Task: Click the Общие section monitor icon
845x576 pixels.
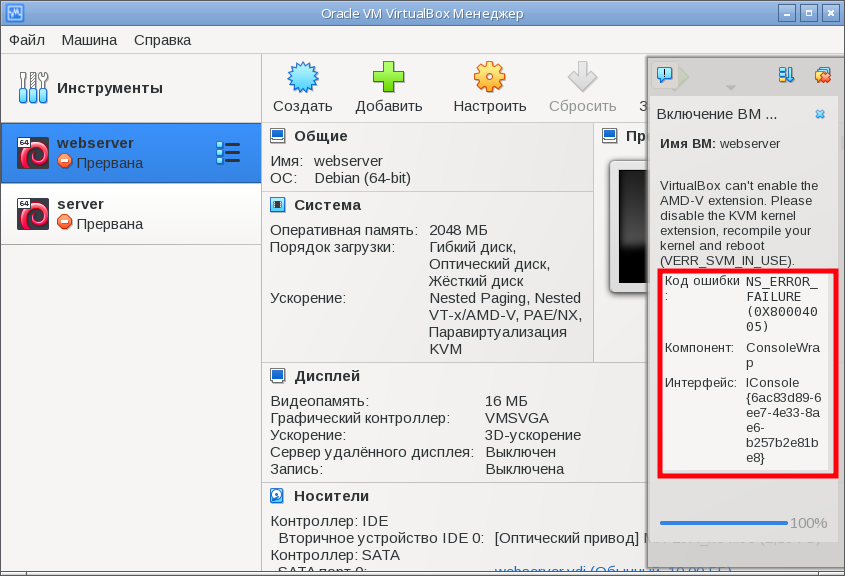Action: pos(278,136)
